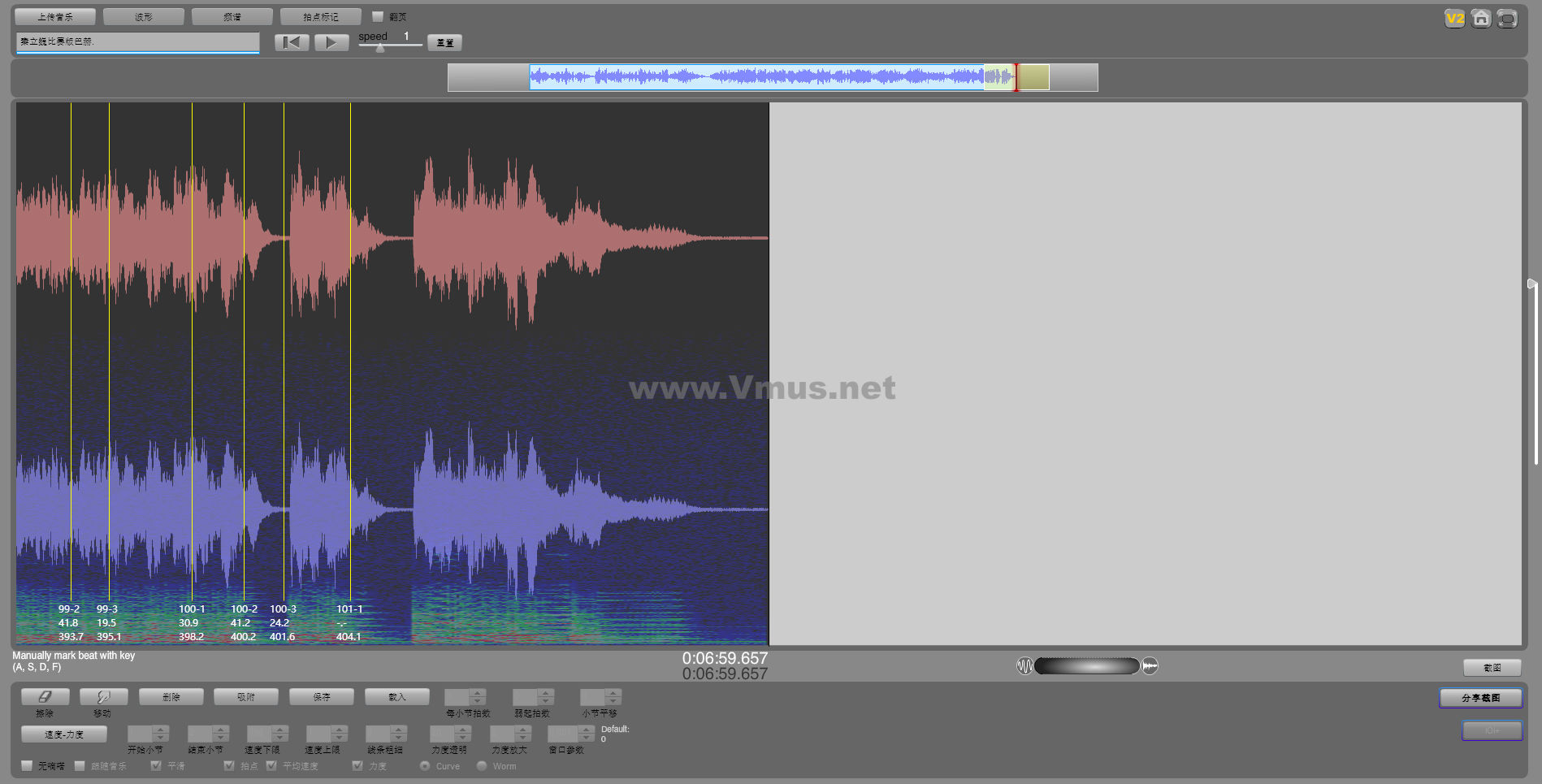Go to home via house icon
Viewport: 1542px width, 784px height.
[1481, 19]
